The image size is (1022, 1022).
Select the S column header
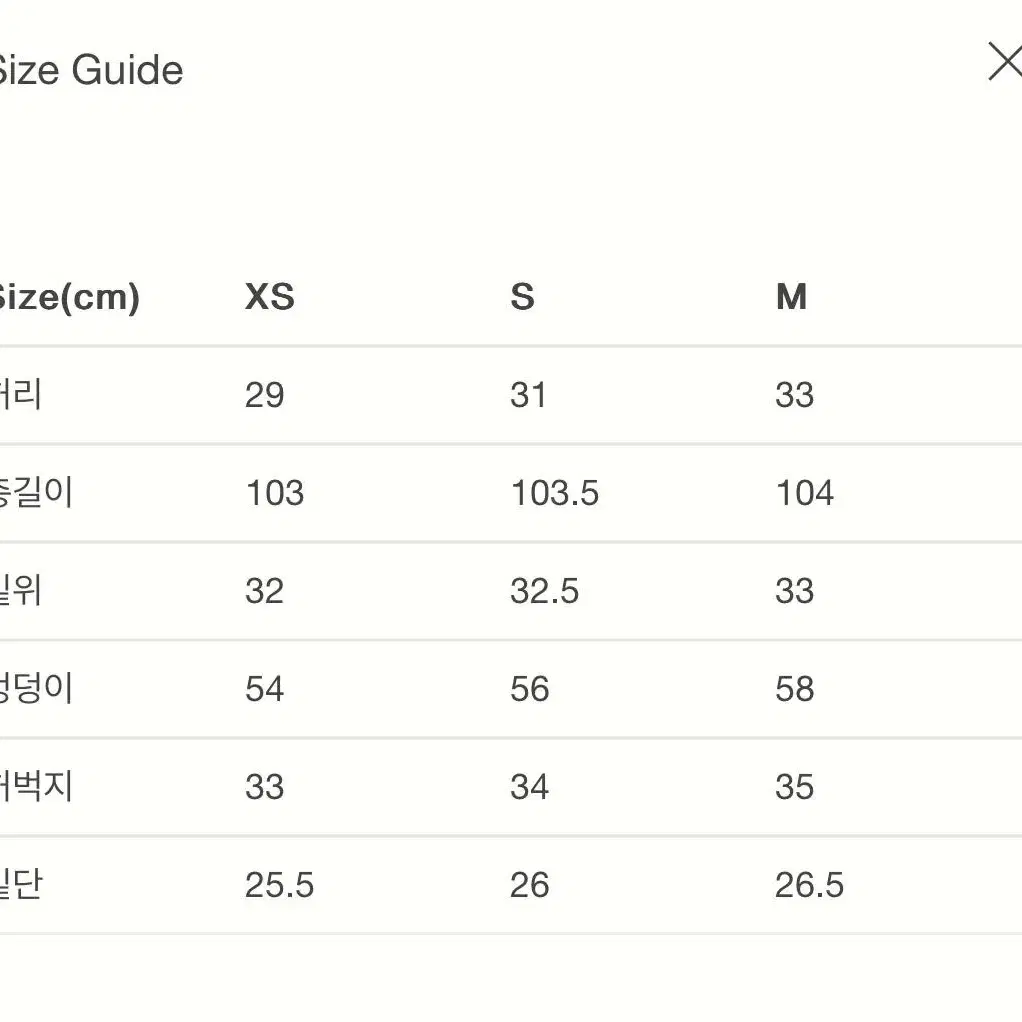point(522,297)
